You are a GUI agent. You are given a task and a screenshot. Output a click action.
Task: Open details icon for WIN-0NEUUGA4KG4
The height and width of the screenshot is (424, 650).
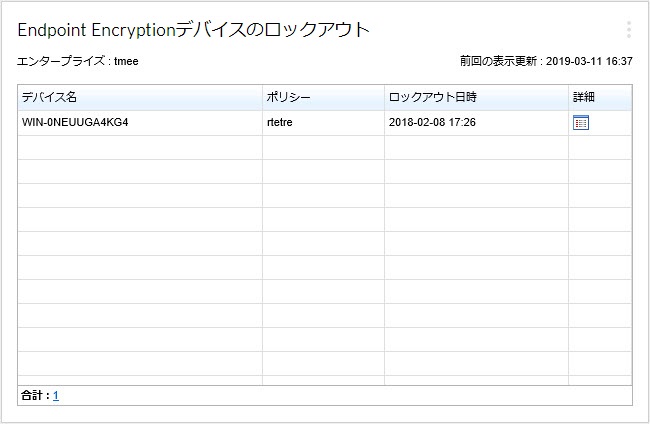coord(581,123)
